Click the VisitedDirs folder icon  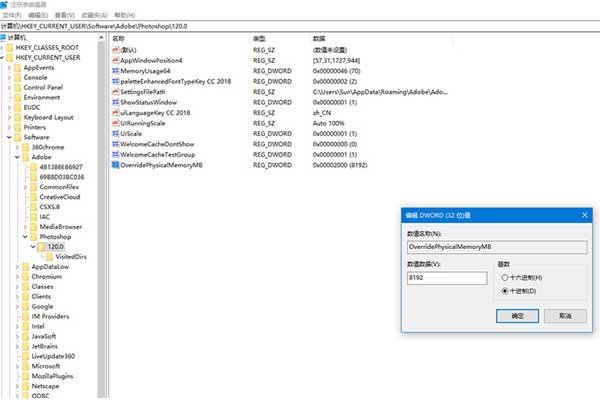(x=50, y=256)
